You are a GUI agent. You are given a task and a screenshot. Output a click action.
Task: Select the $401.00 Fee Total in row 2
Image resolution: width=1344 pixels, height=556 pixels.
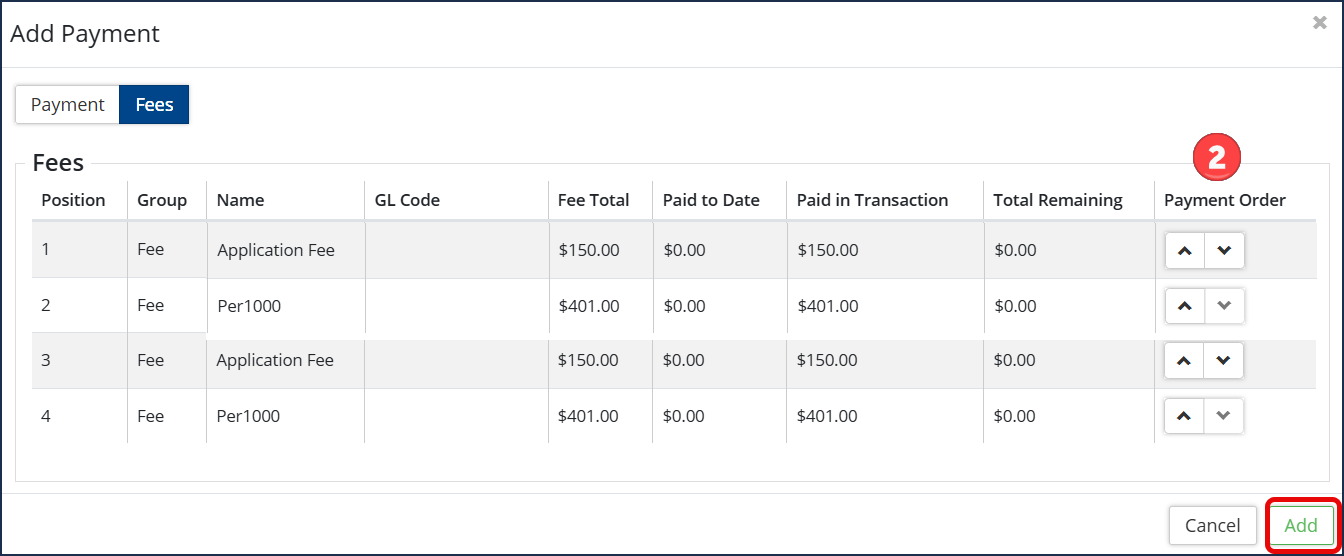[x=589, y=306]
